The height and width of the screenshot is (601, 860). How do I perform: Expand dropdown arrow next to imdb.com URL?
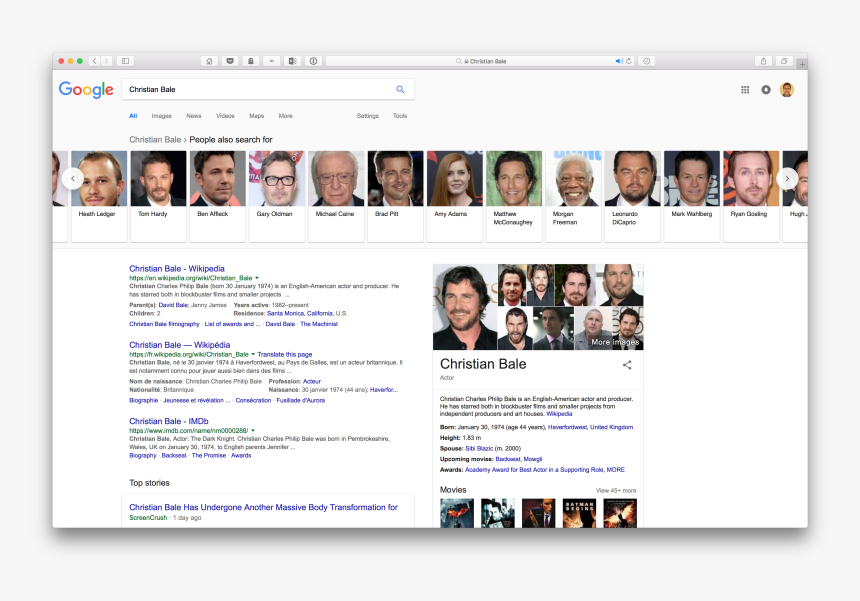click(253, 430)
